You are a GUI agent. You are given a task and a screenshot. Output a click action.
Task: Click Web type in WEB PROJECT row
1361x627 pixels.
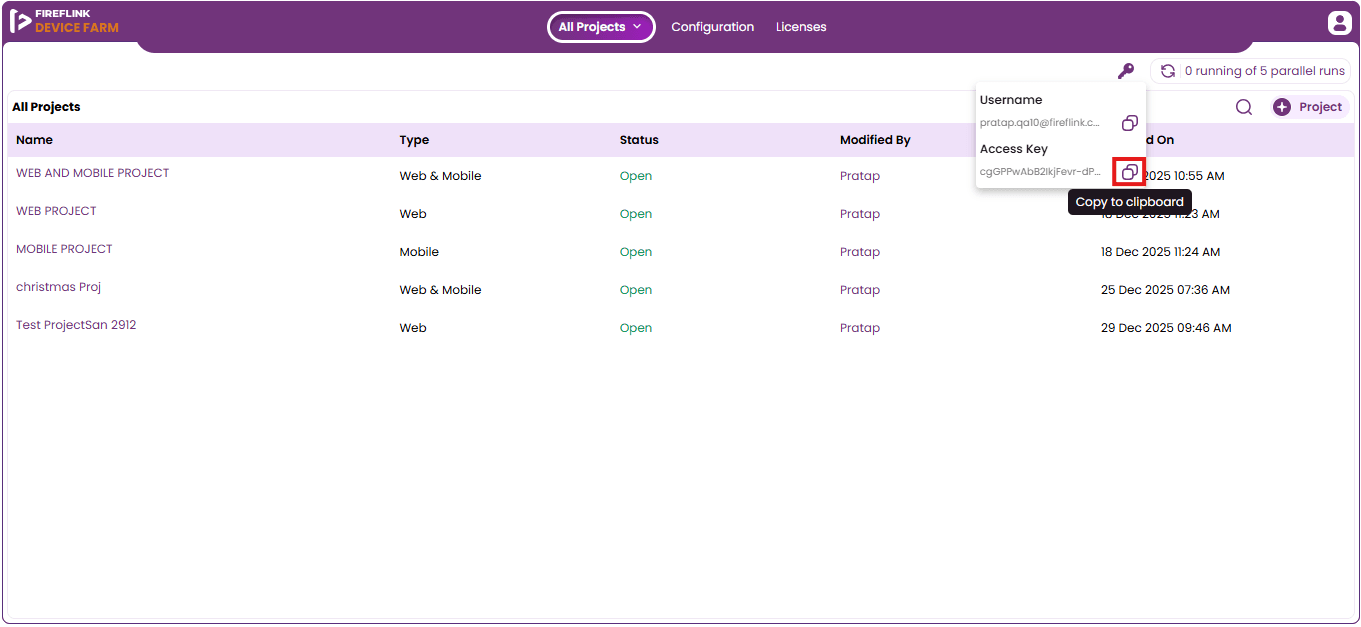413,214
